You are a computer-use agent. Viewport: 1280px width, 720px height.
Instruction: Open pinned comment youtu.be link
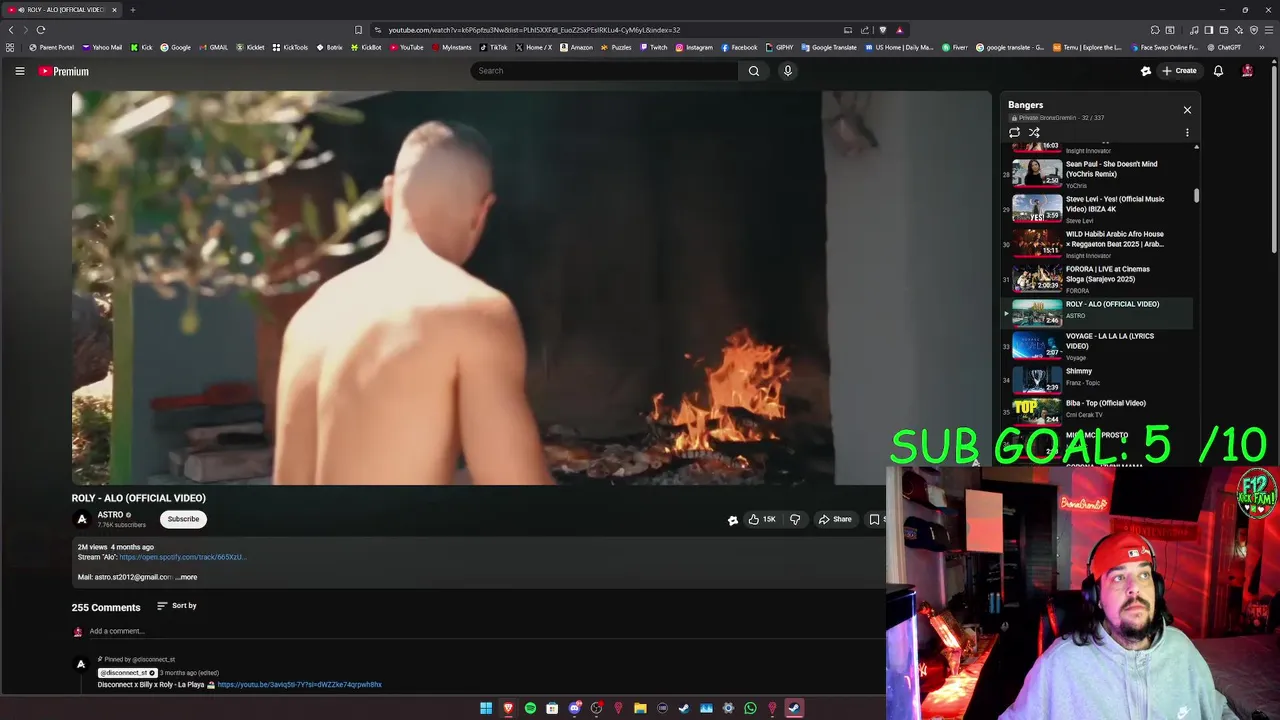[299, 685]
